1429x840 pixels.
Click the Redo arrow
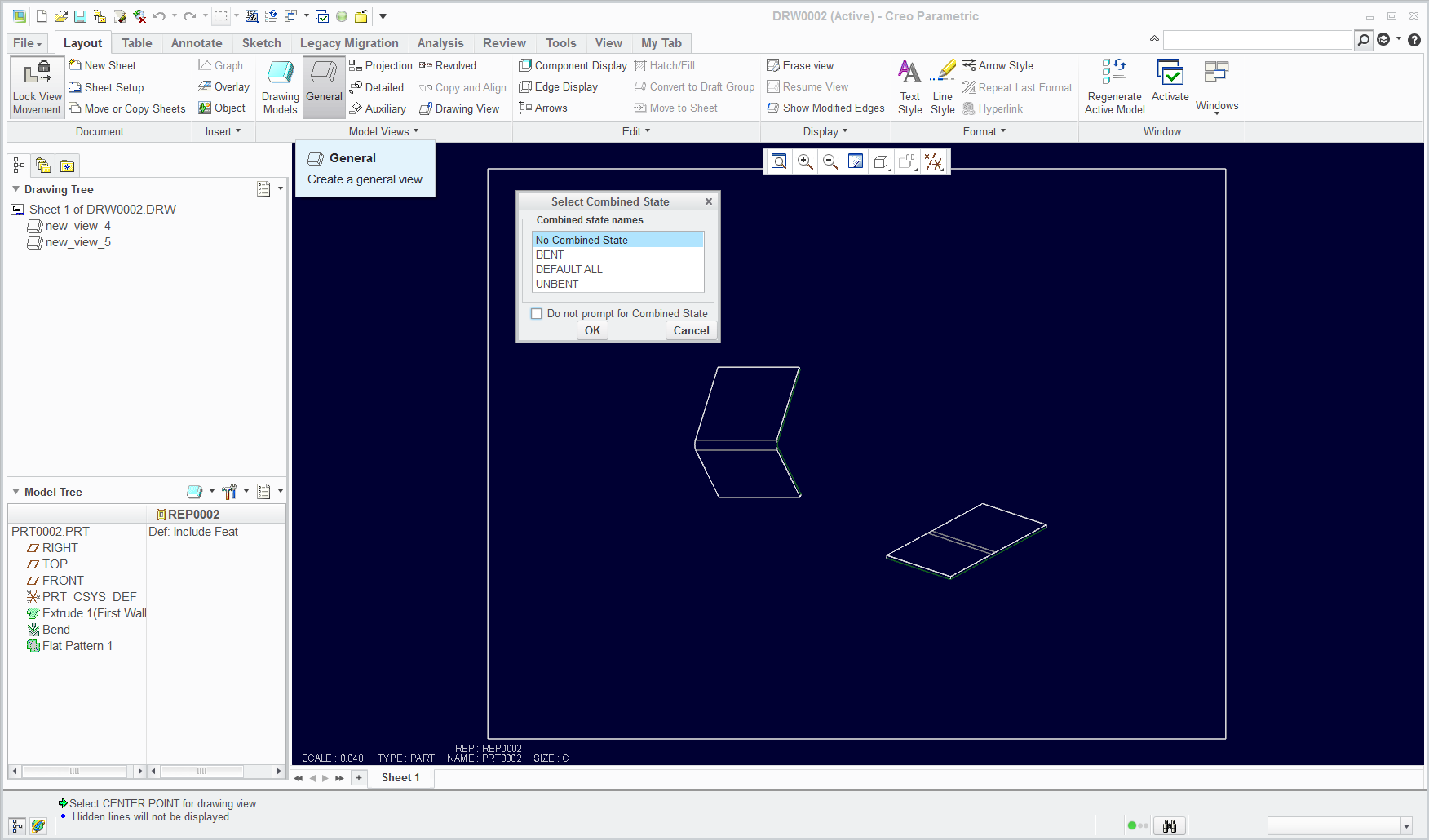pos(189,16)
